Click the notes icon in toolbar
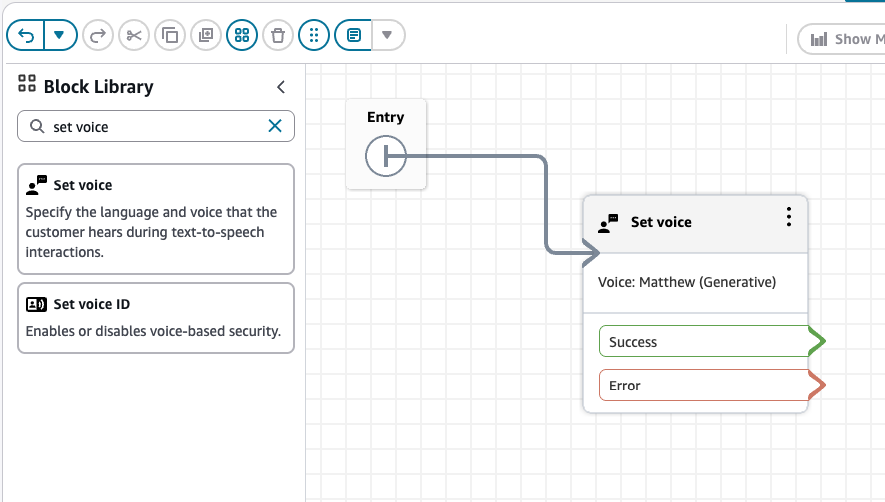 (353, 36)
